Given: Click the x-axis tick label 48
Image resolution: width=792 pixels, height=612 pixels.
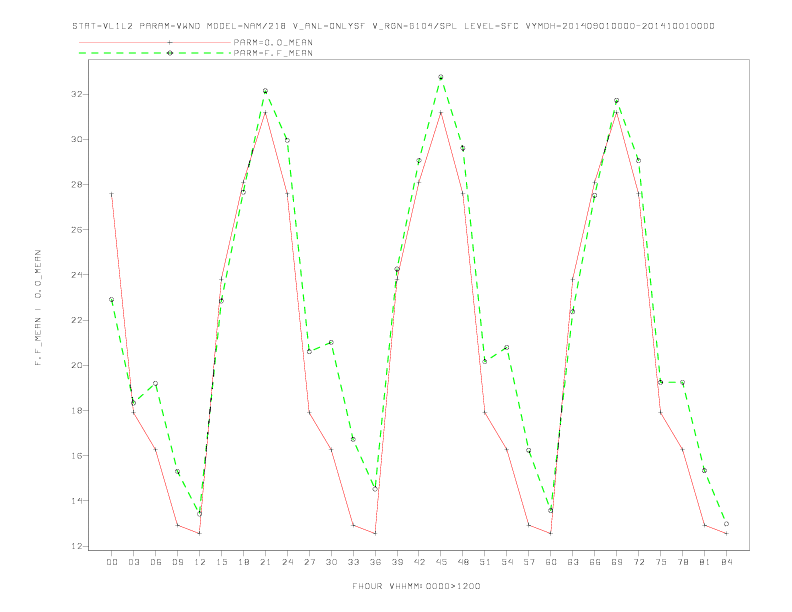Looking at the screenshot, I should [463, 562].
